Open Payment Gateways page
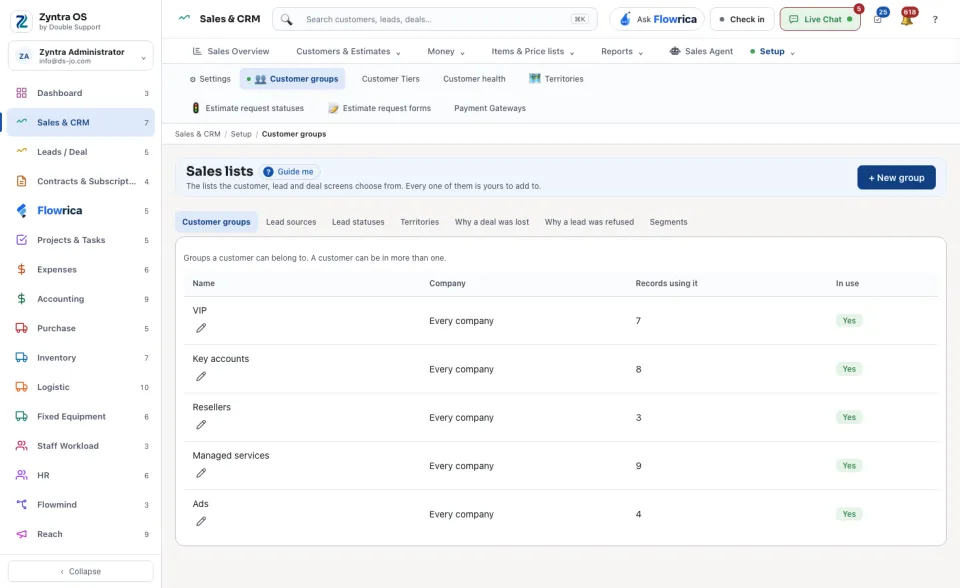Image resolution: width=960 pixels, height=588 pixels. coord(490,108)
